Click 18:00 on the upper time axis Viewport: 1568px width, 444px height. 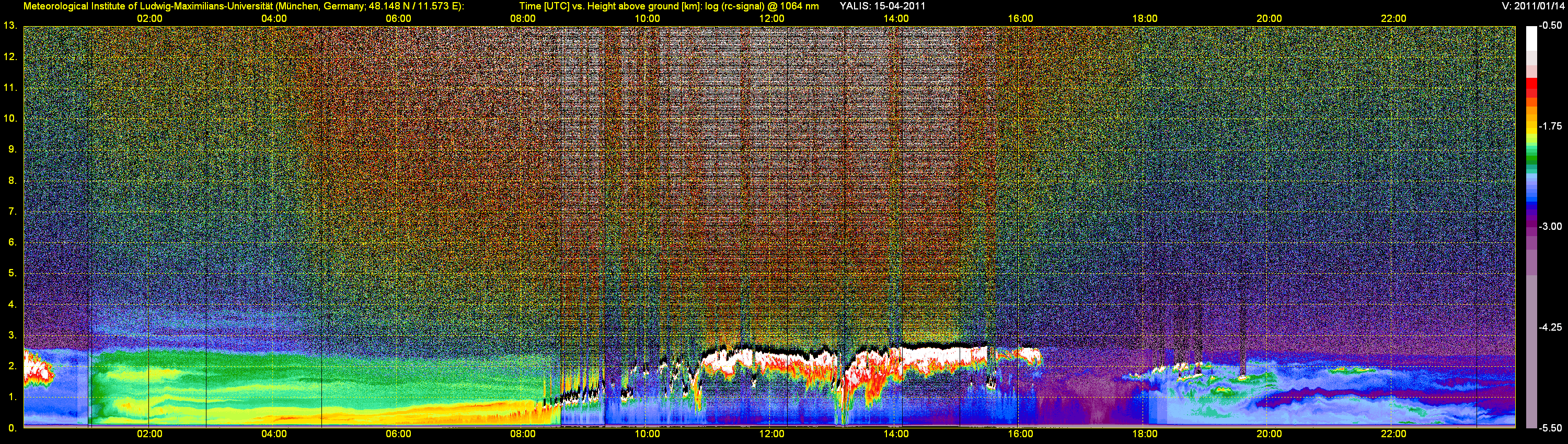click(x=1145, y=18)
